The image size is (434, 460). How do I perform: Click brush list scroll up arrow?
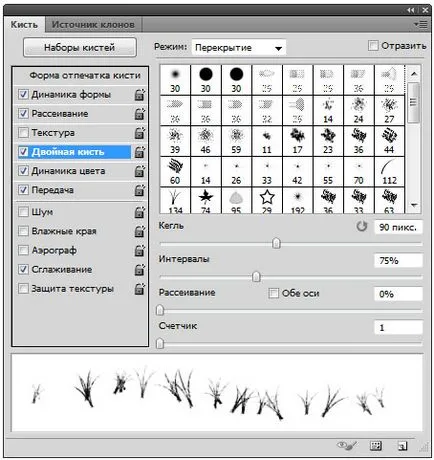[414, 74]
